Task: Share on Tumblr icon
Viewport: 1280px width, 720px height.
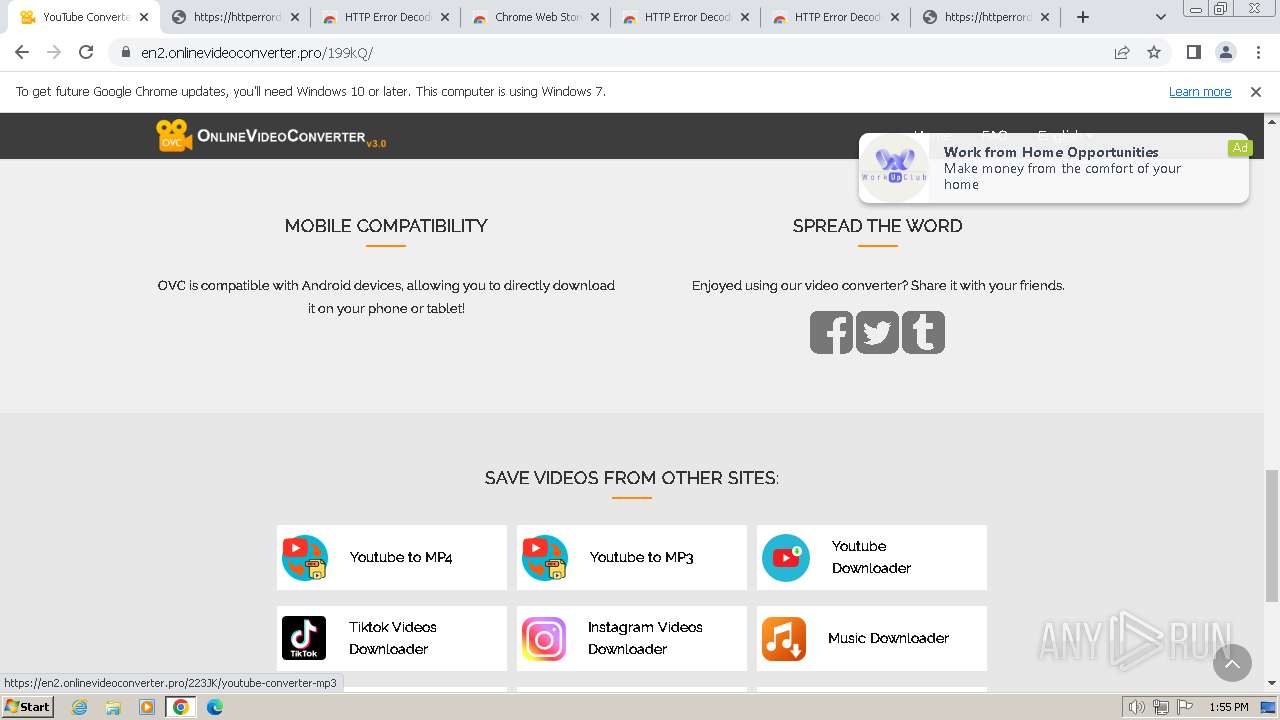Action: click(923, 332)
